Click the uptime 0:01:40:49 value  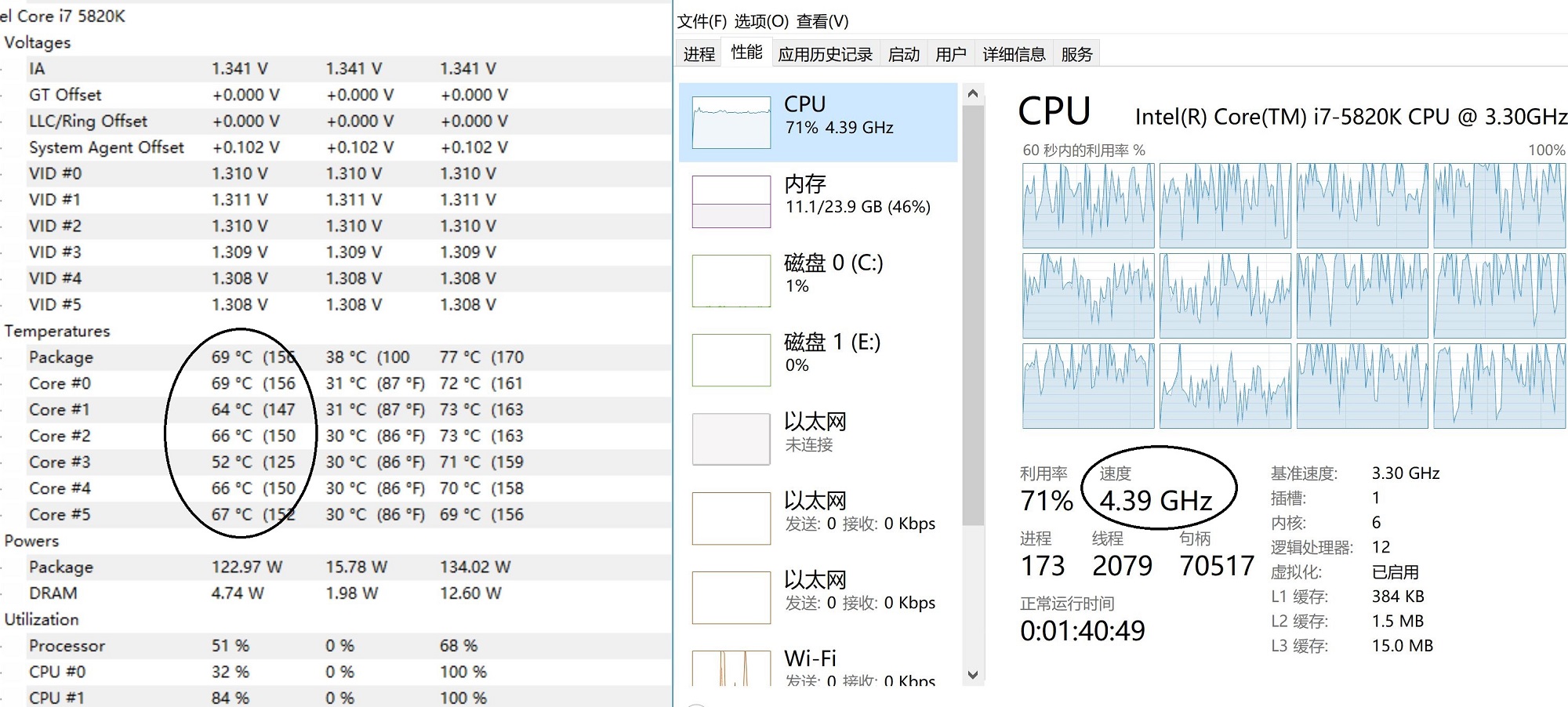point(1083,631)
